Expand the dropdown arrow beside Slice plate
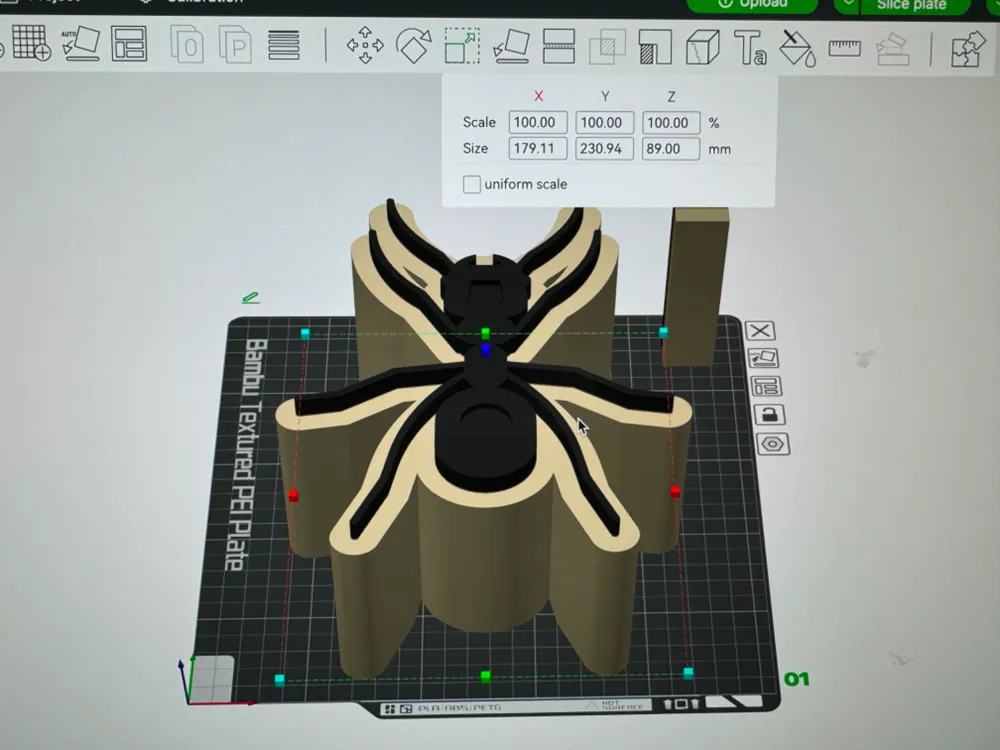Image resolution: width=1000 pixels, height=750 pixels. coord(847,4)
